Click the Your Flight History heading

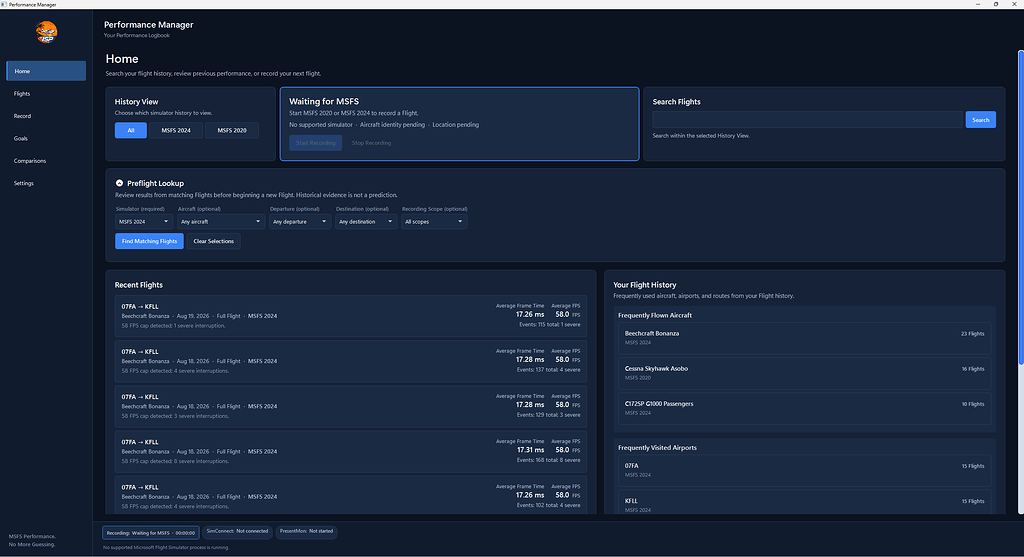point(645,285)
